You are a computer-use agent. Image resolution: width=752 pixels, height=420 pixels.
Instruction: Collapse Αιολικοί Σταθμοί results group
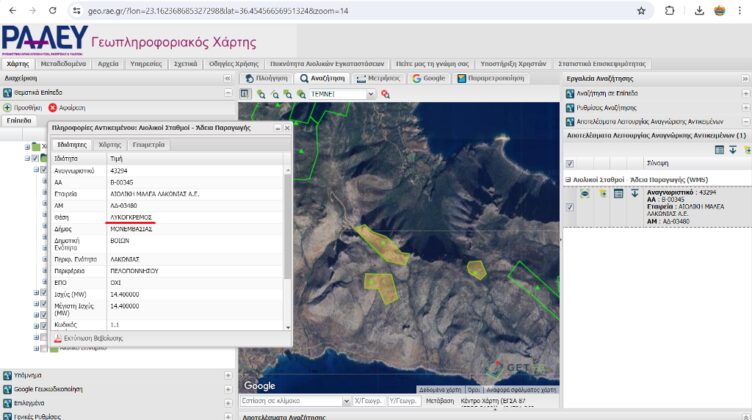pyautogui.click(x=568, y=180)
